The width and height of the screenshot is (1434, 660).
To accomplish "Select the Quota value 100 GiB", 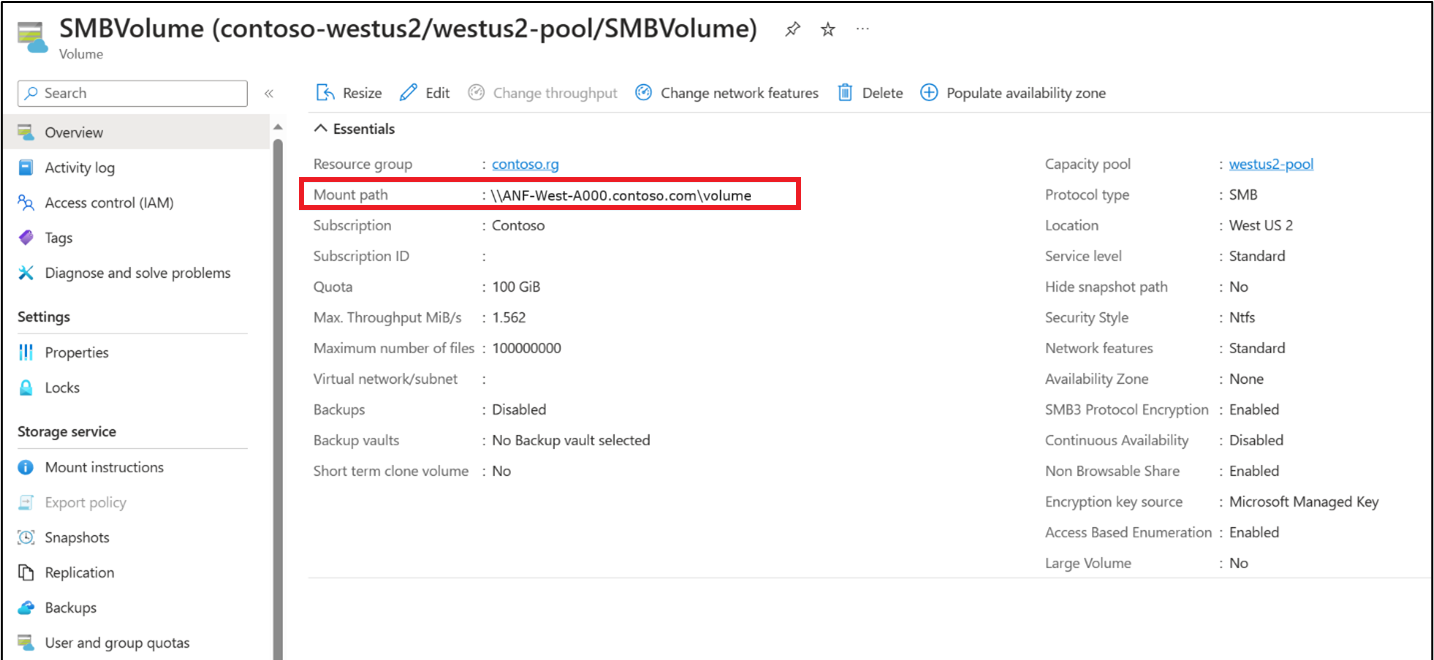I will 516,287.
